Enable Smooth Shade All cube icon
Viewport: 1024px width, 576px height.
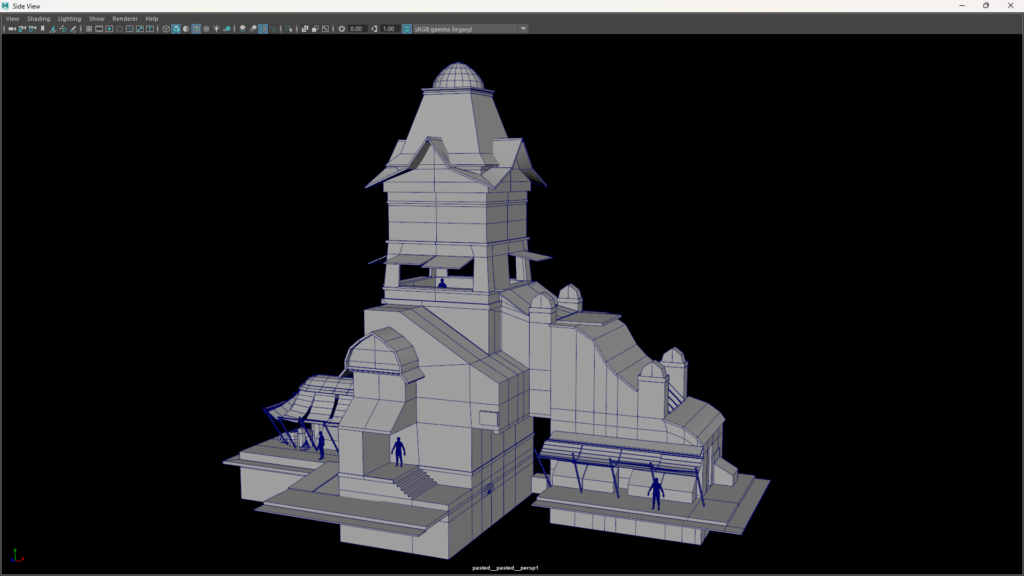coord(175,29)
